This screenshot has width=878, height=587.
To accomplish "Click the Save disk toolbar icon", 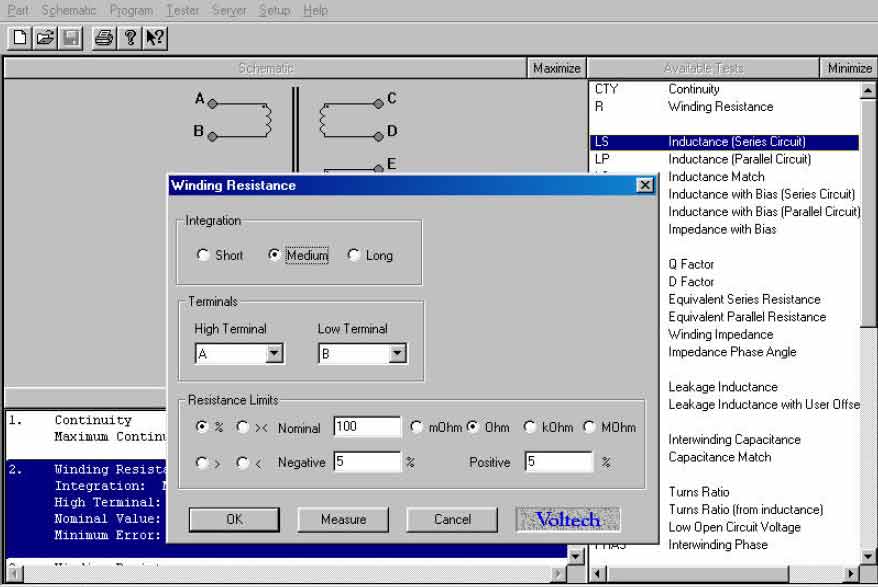I will [71, 38].
